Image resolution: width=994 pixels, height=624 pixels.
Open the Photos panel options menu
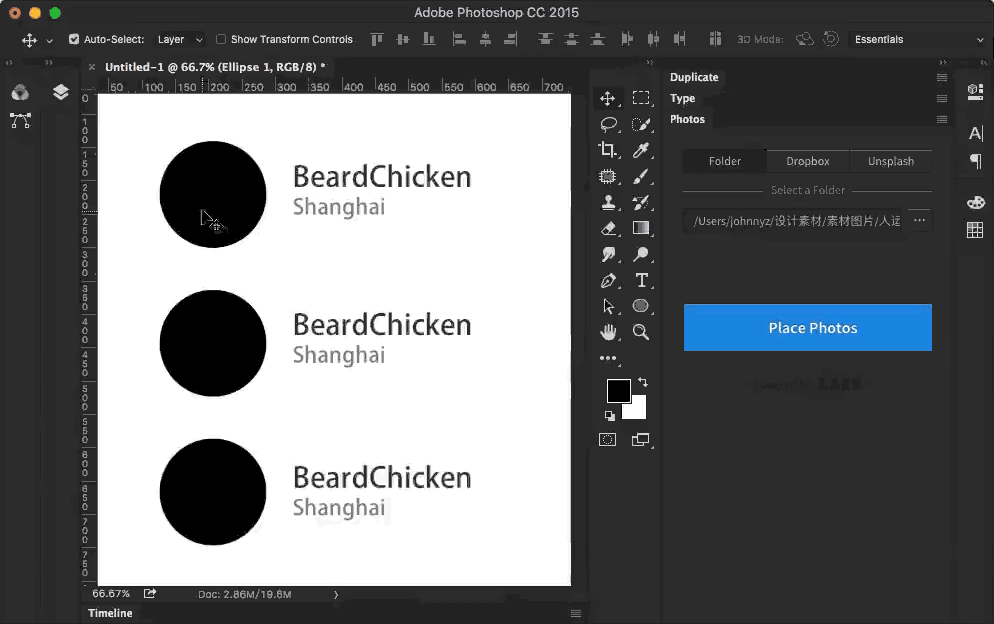(x=941, y=119)
